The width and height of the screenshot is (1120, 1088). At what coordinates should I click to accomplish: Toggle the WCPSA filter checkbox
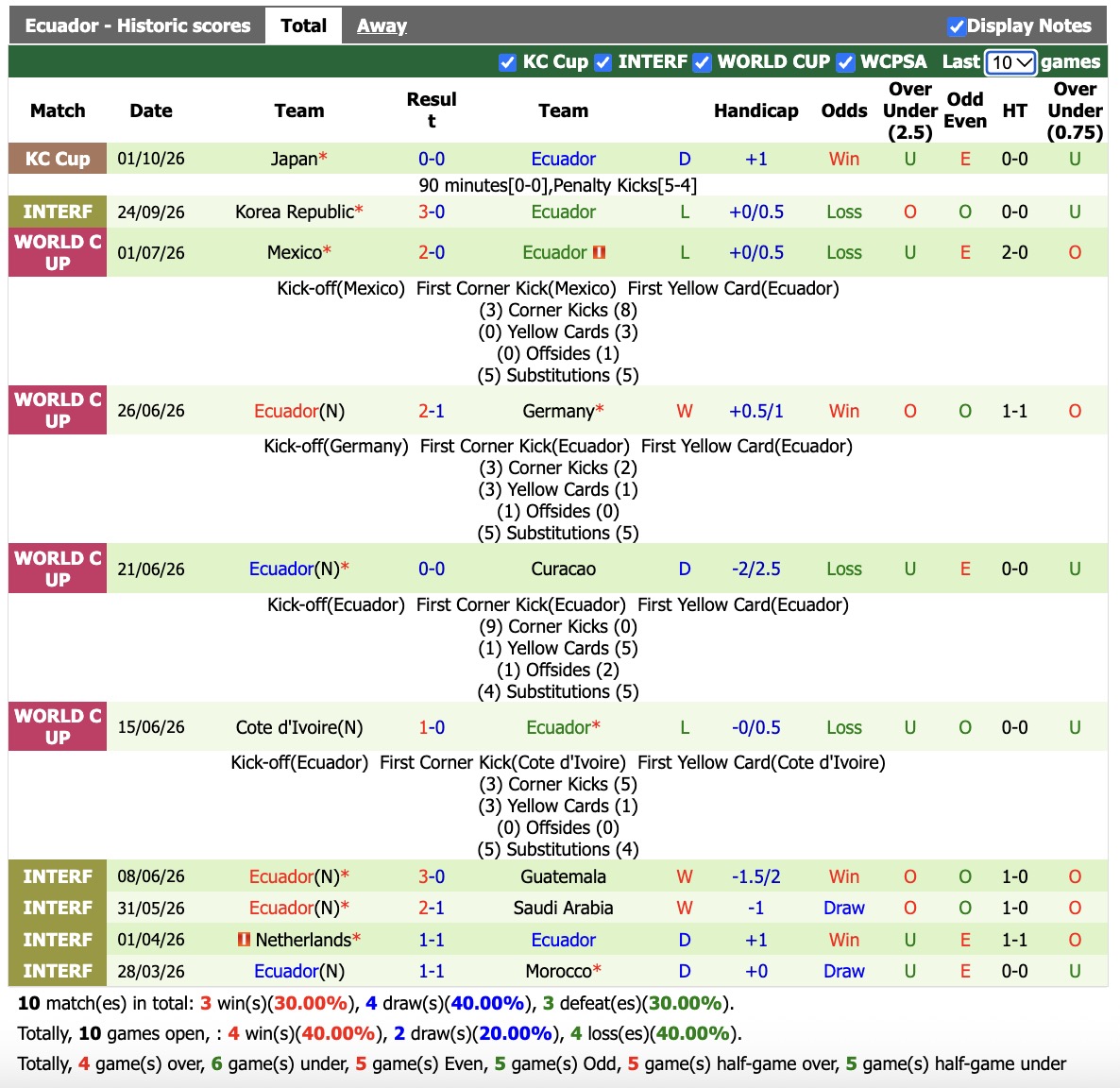tap(846, 62)
